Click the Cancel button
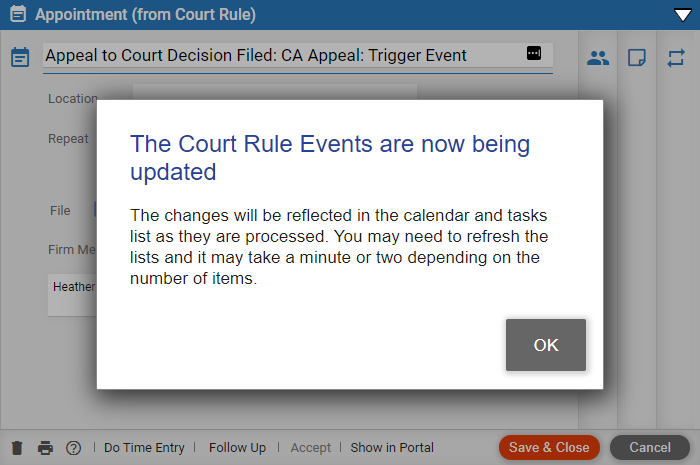 [650, 448]
